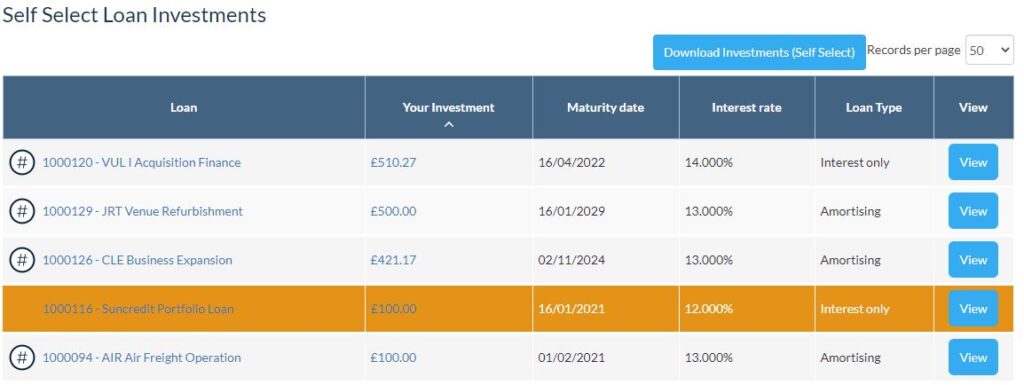Click the # icon beside AIR Air Freight Operation

(22, 358)
